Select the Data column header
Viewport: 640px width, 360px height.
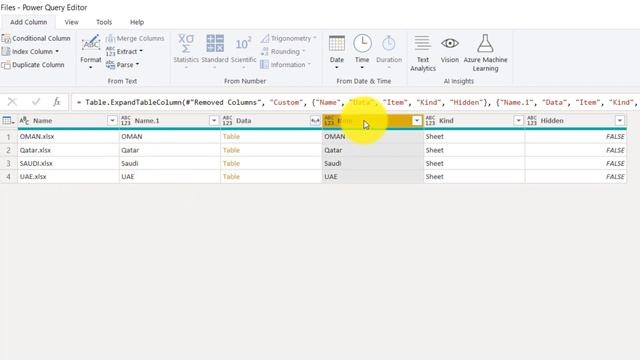[x=271, y=120]
